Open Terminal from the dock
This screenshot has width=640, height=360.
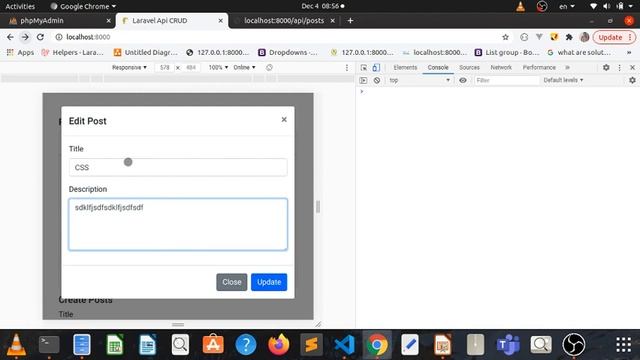(49, 345)
